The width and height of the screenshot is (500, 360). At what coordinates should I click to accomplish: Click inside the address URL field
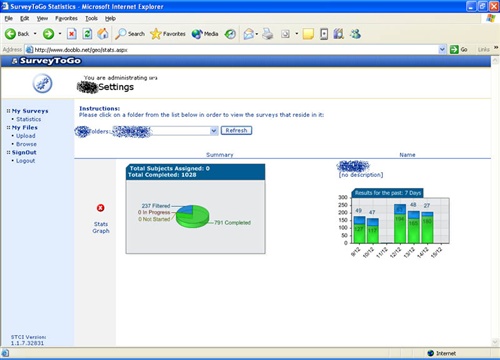(233, 50)
